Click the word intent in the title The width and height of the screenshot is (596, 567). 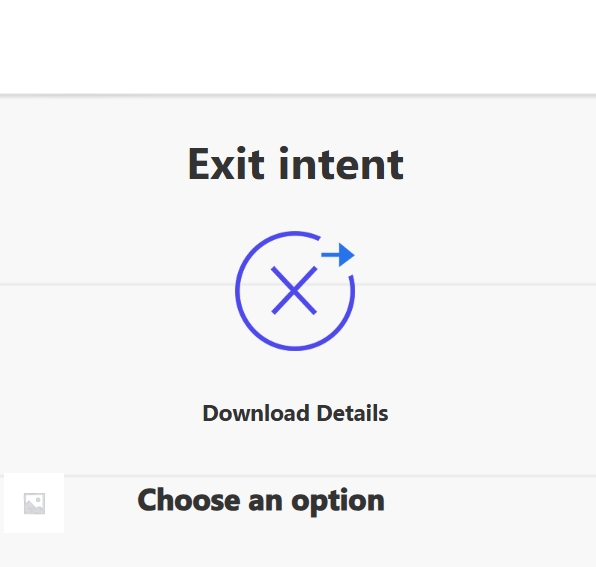tap(341, 164)
